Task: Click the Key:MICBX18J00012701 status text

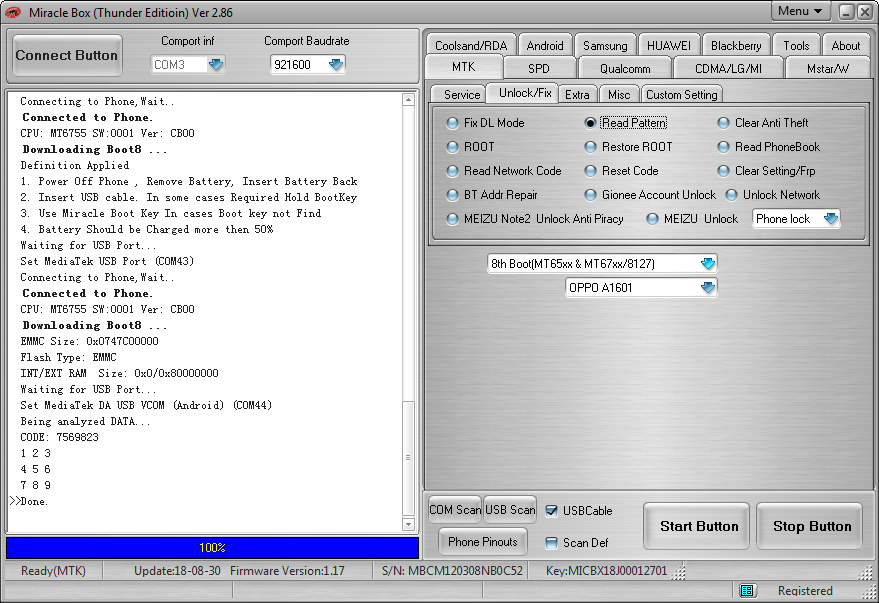Action: click(x=607, y=570)
